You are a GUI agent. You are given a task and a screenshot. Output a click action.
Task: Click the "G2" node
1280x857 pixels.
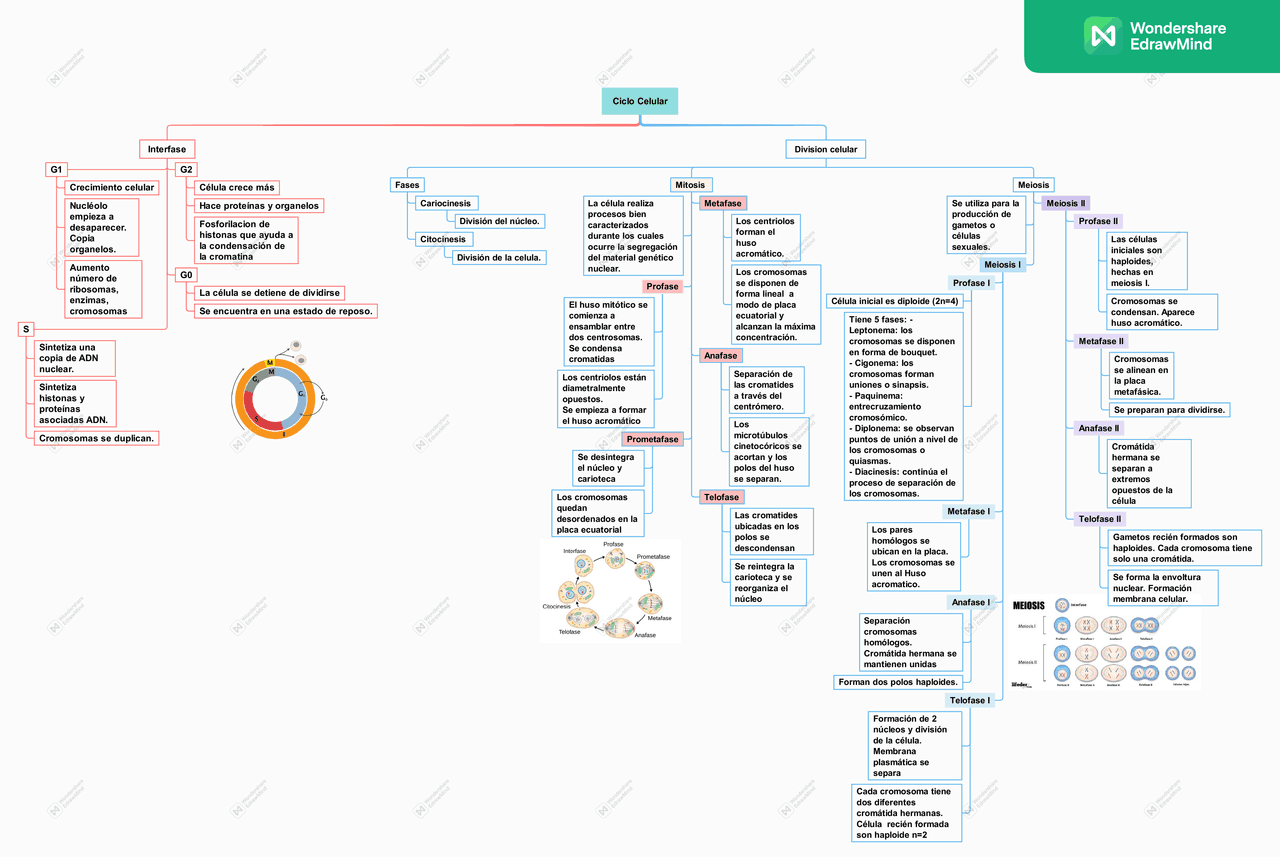coord(186,170)
